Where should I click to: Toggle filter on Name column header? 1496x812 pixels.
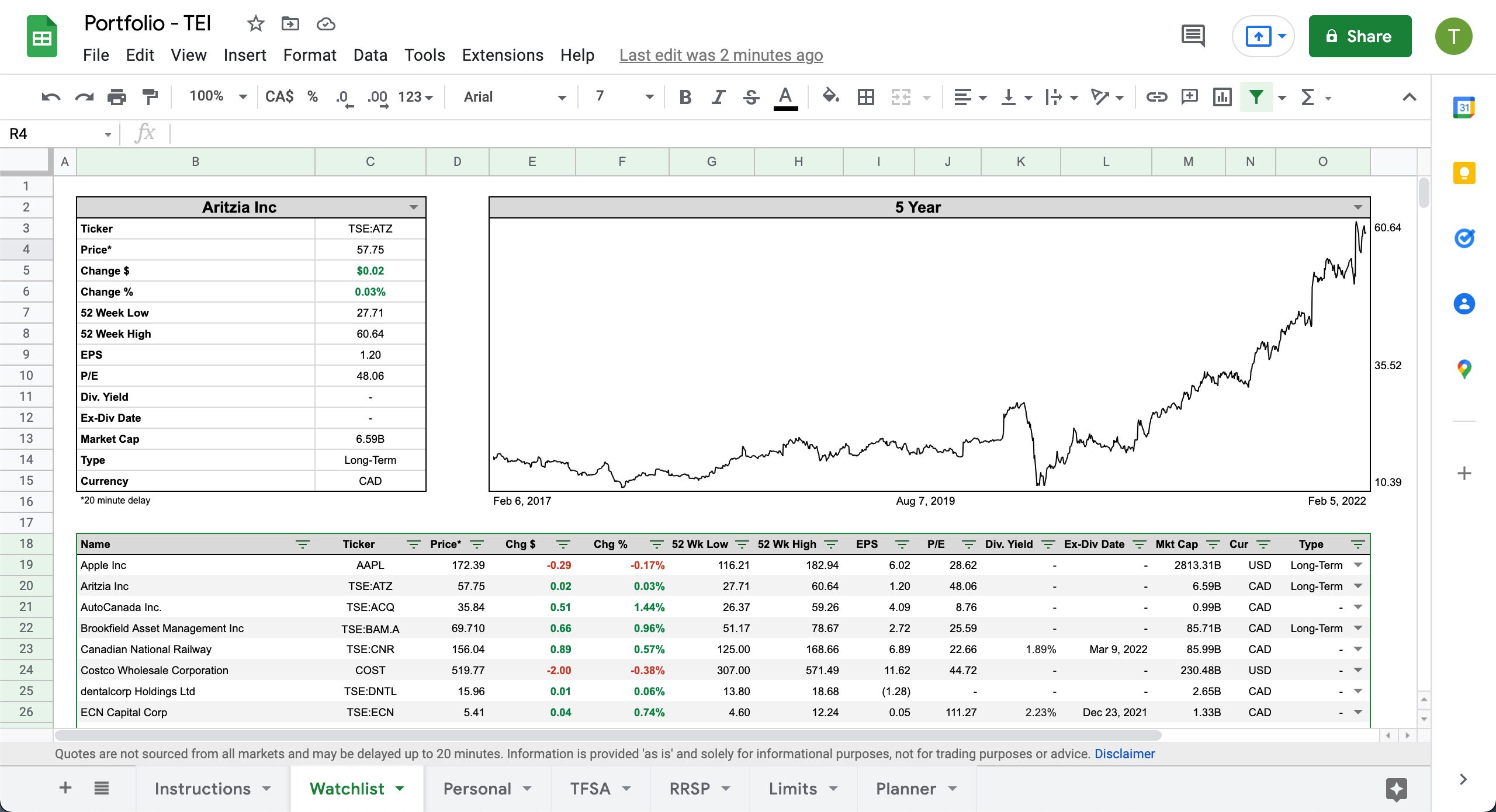[302, 544]
